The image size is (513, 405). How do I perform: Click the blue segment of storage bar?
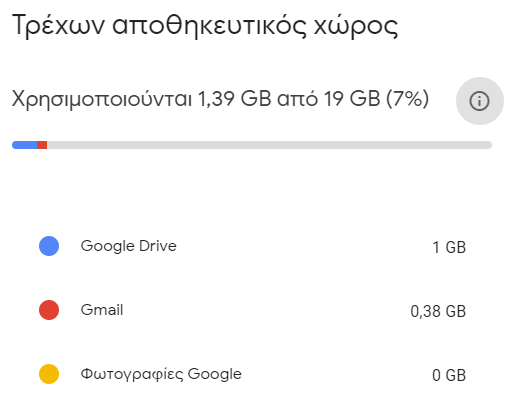click(x=24, y=145)
